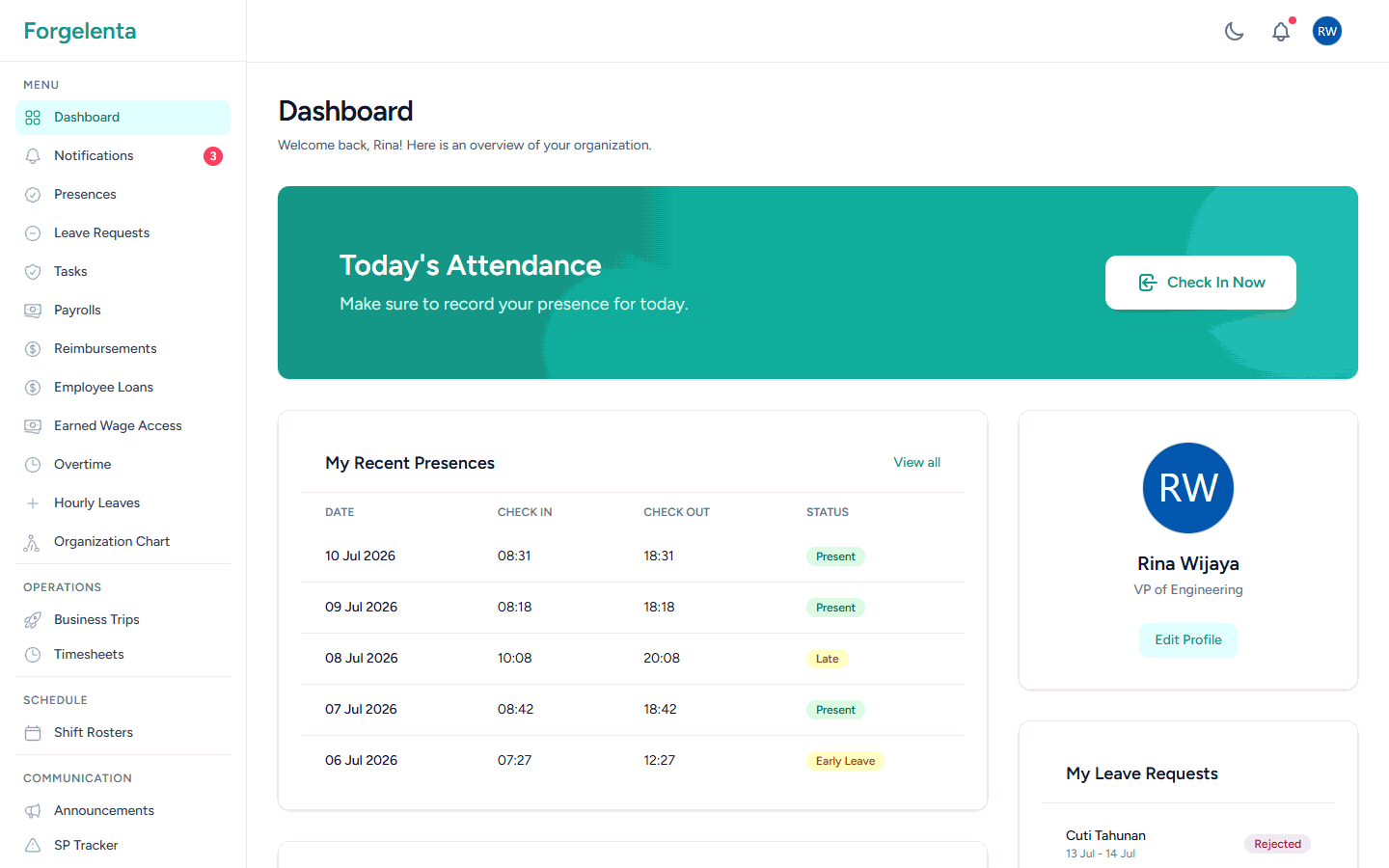
Task: Click the Dashboard grid icon in sidebar
Action: (33, 118)
